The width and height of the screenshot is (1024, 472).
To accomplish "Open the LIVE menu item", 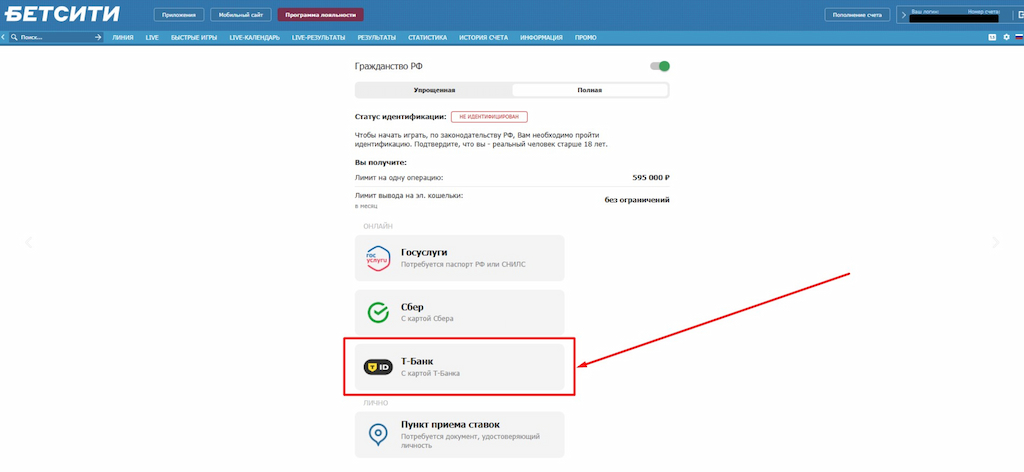I will [x=152, y=38].
